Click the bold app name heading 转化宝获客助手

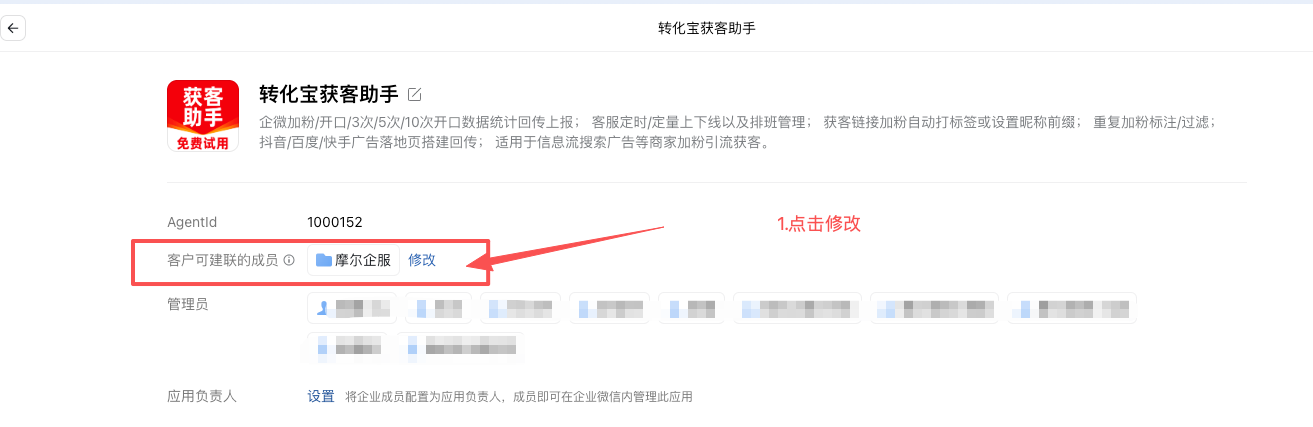point(329,94)
